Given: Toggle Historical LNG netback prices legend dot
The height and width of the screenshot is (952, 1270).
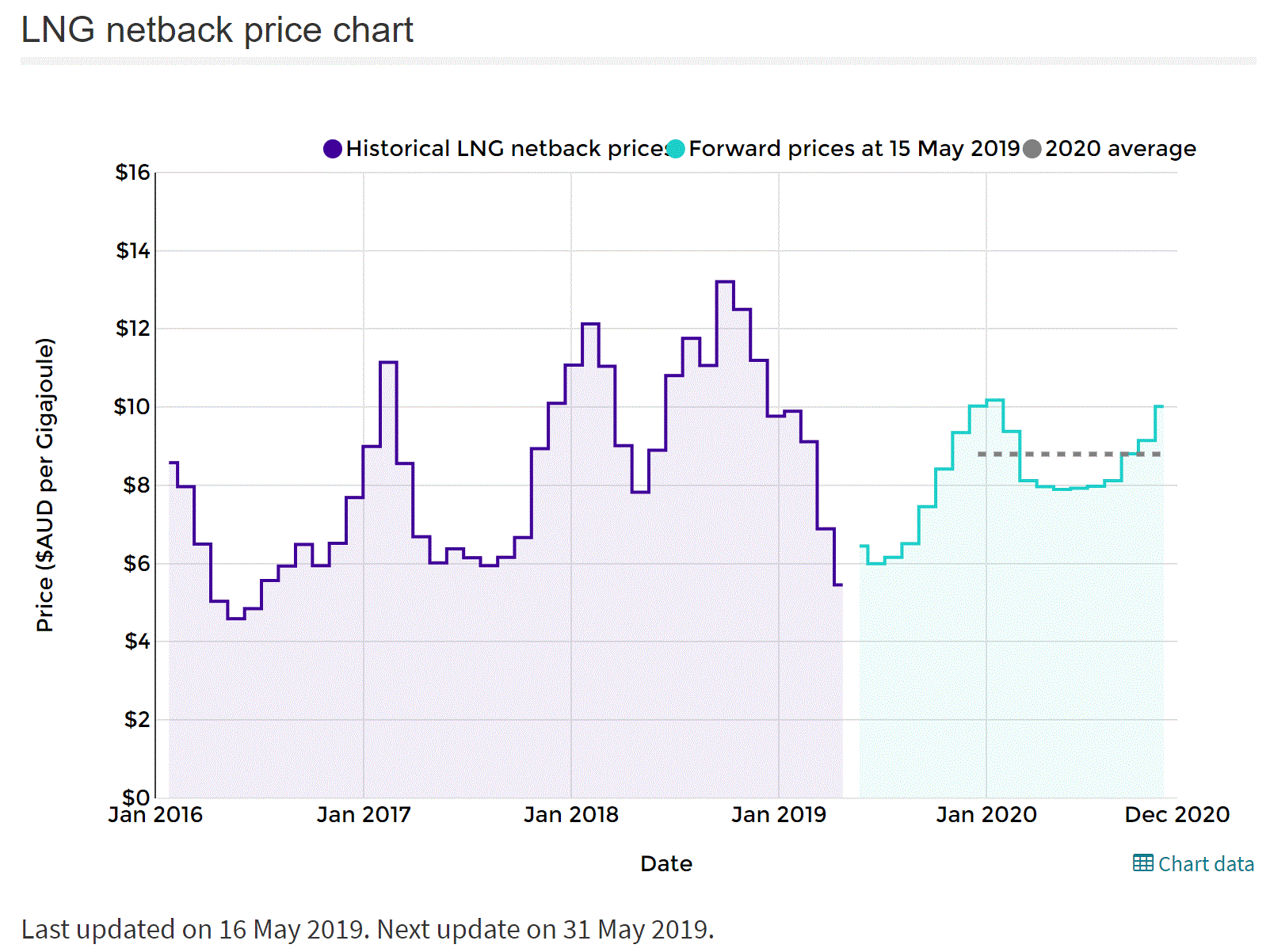Looking at the screenshot, I should [333, 149].
